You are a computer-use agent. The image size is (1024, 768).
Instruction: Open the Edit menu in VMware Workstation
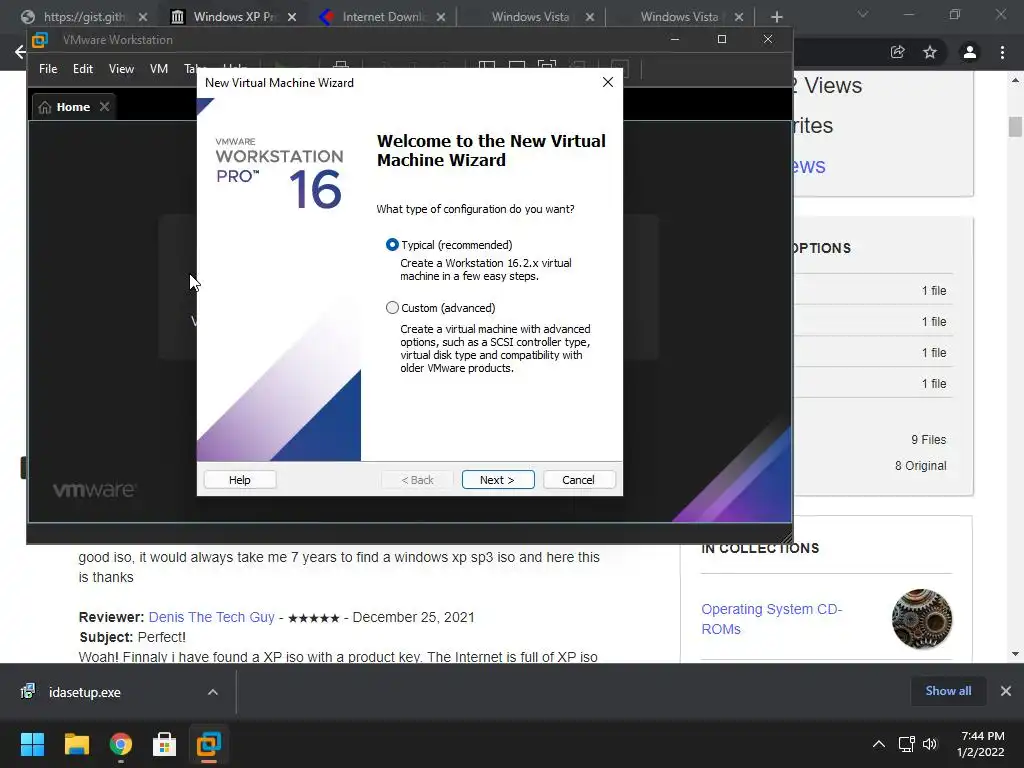[83, 69]
